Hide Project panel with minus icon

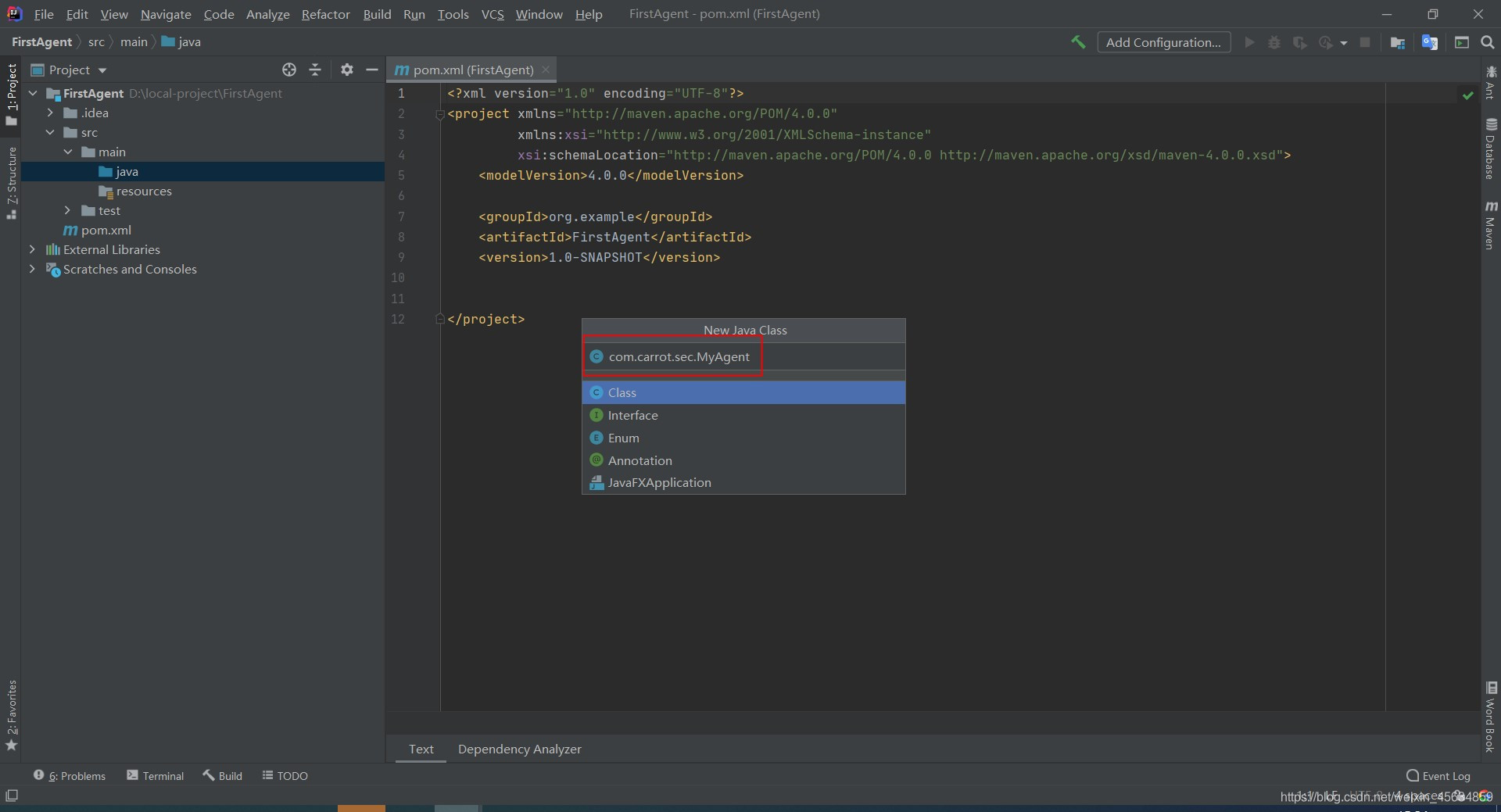[372, 70]
